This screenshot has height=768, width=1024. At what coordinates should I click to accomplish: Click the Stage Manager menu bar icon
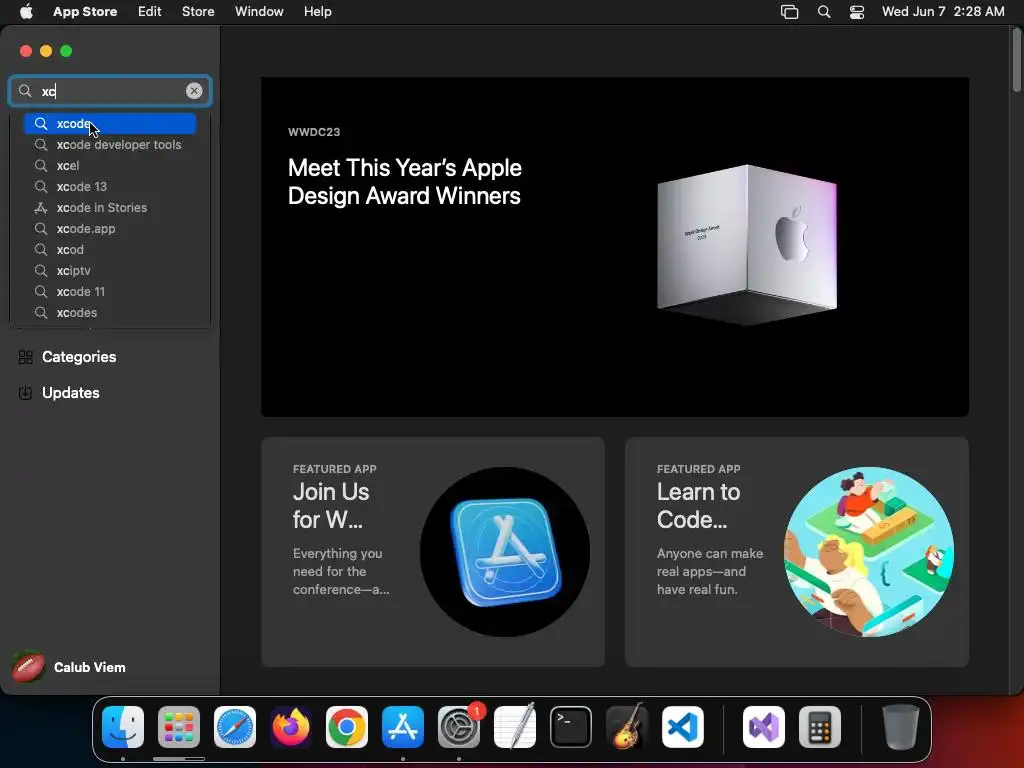click(x=790, y=12)
